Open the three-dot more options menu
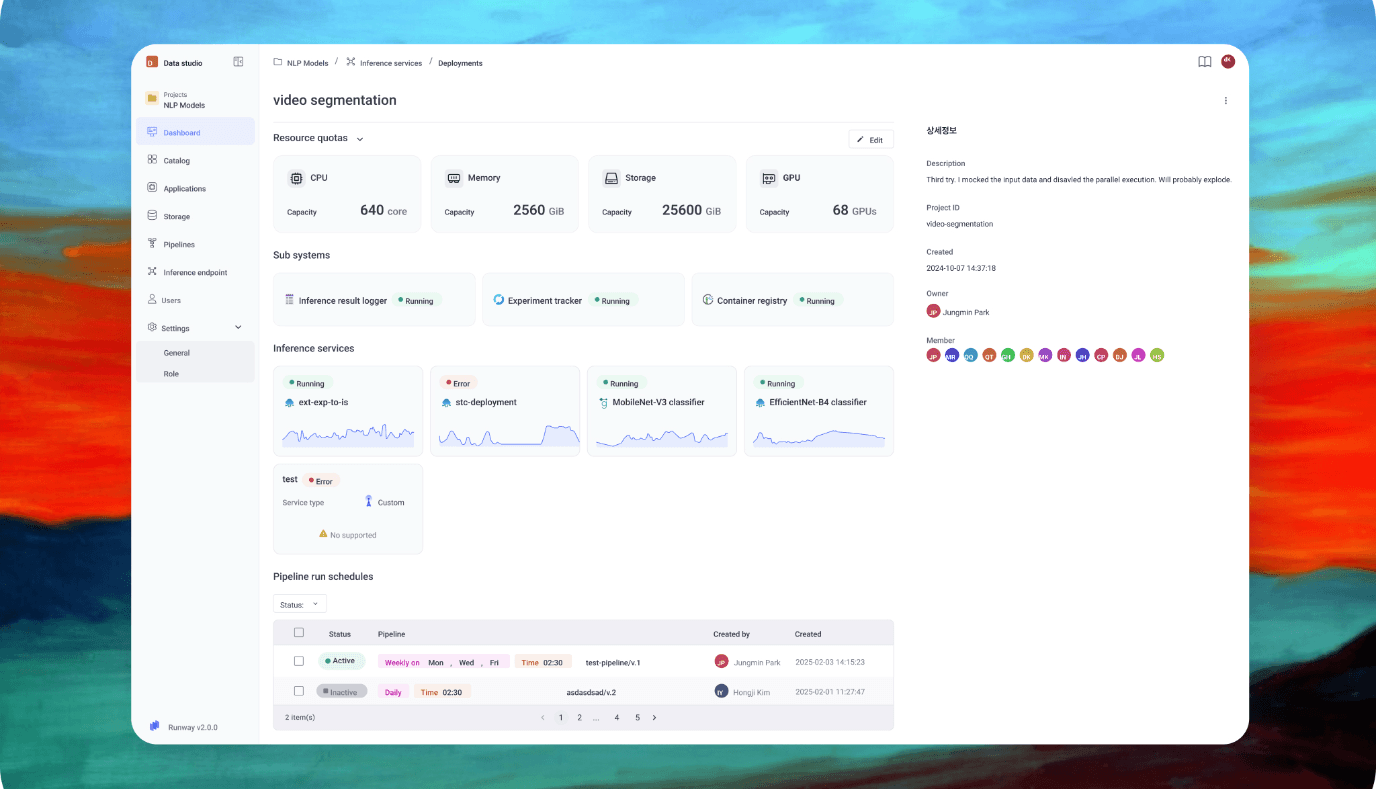Screen dimensions: 1376x789 tap(1225, 101)
